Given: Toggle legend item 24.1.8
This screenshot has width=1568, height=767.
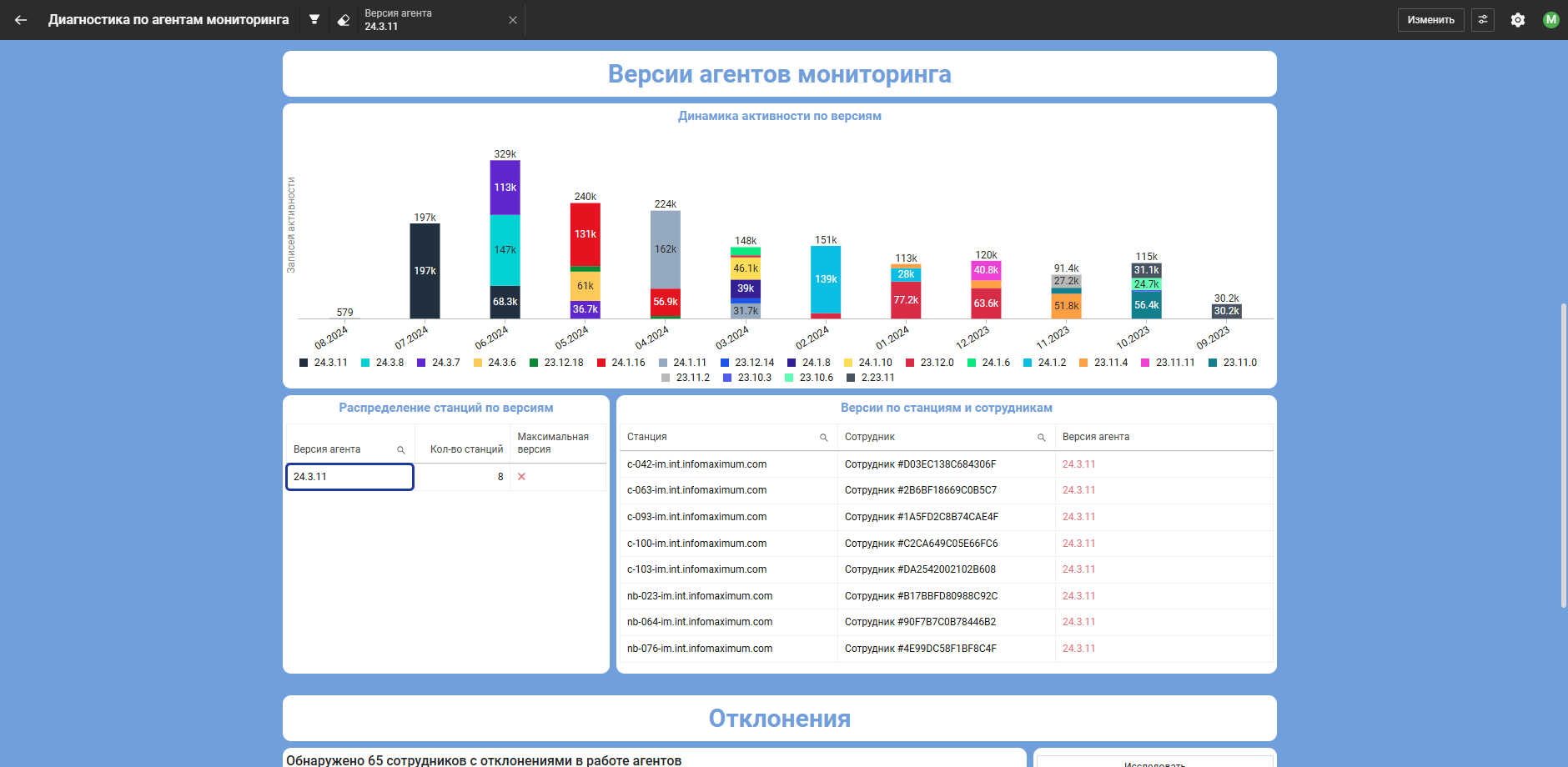Looking at the screenshot, I should point(809,363).
